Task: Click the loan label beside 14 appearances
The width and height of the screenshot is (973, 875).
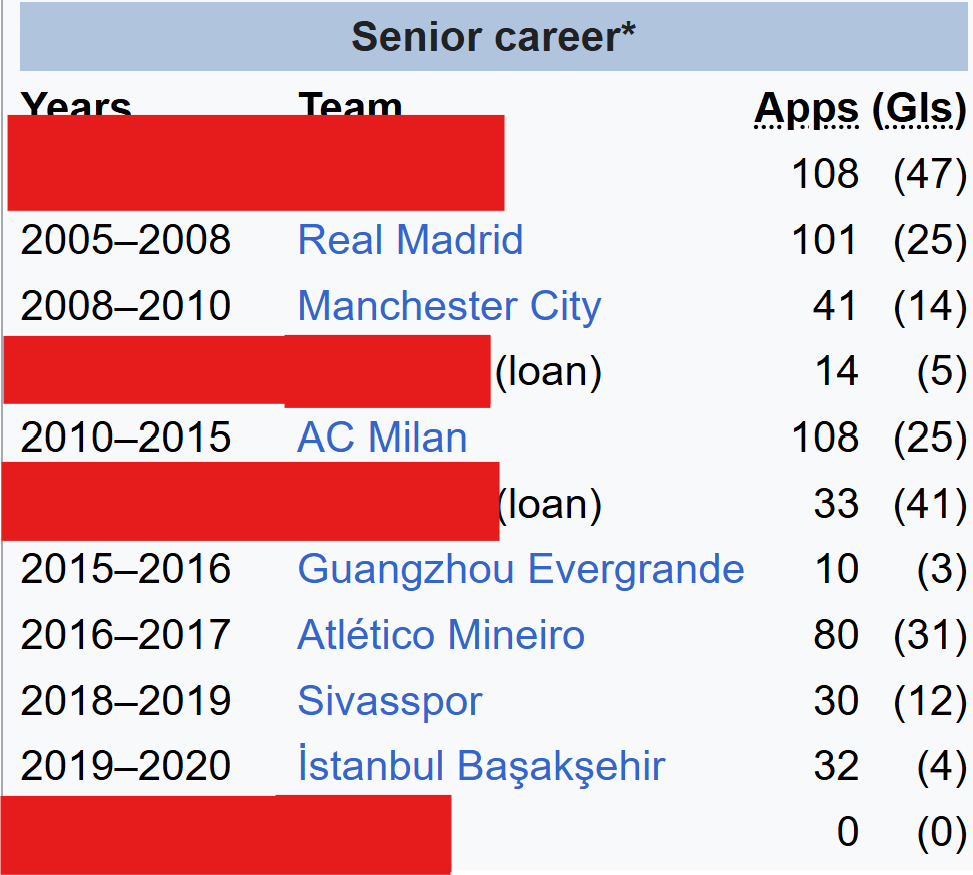Action: (548, 372)
